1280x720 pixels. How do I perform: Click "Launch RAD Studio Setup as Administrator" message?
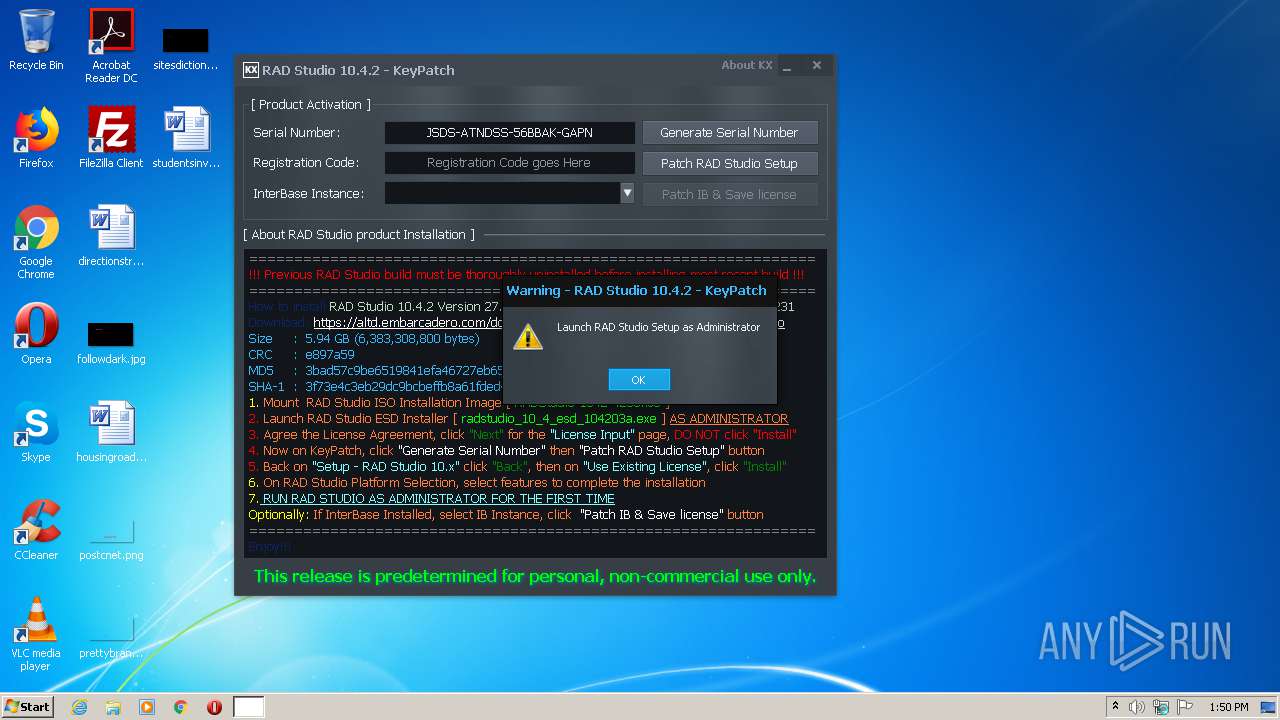pos(659,327)
